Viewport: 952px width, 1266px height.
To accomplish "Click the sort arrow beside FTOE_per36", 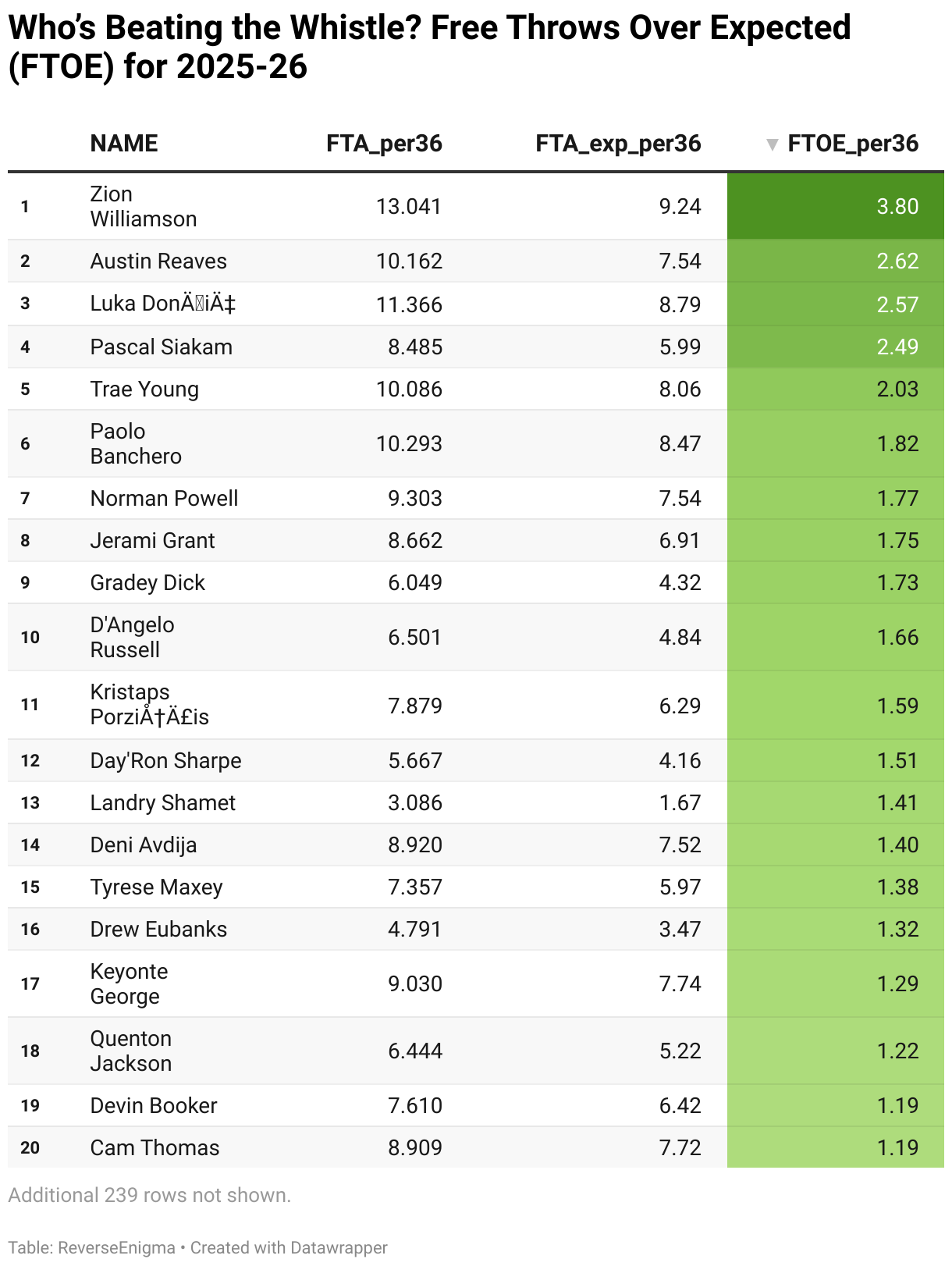I will click(772, 144).
